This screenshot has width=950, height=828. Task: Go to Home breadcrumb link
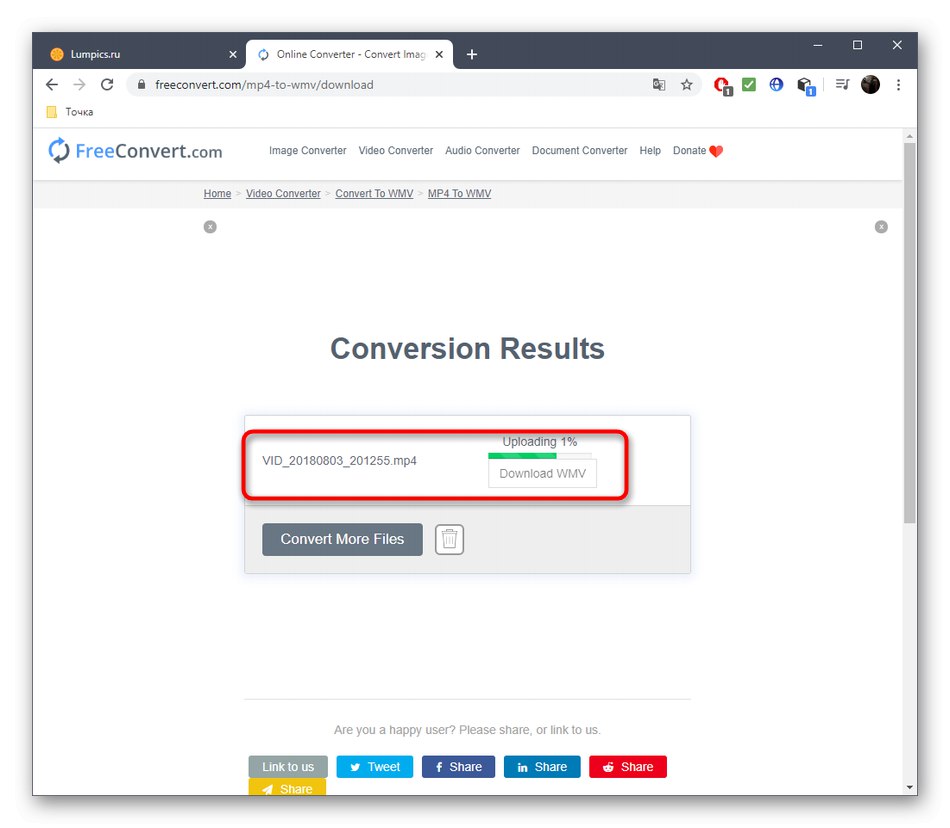218,194
